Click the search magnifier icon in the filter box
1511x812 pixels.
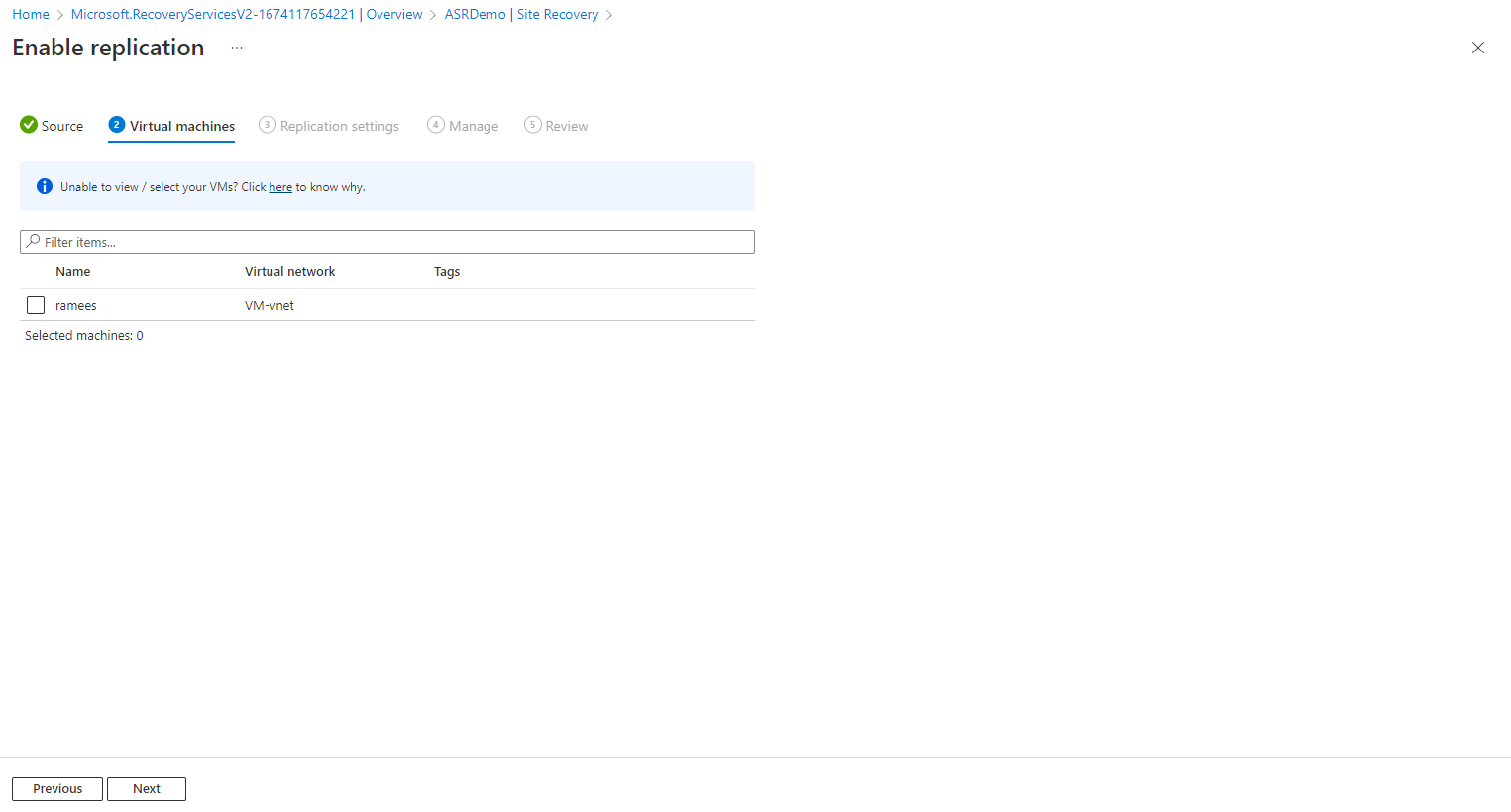34,241
